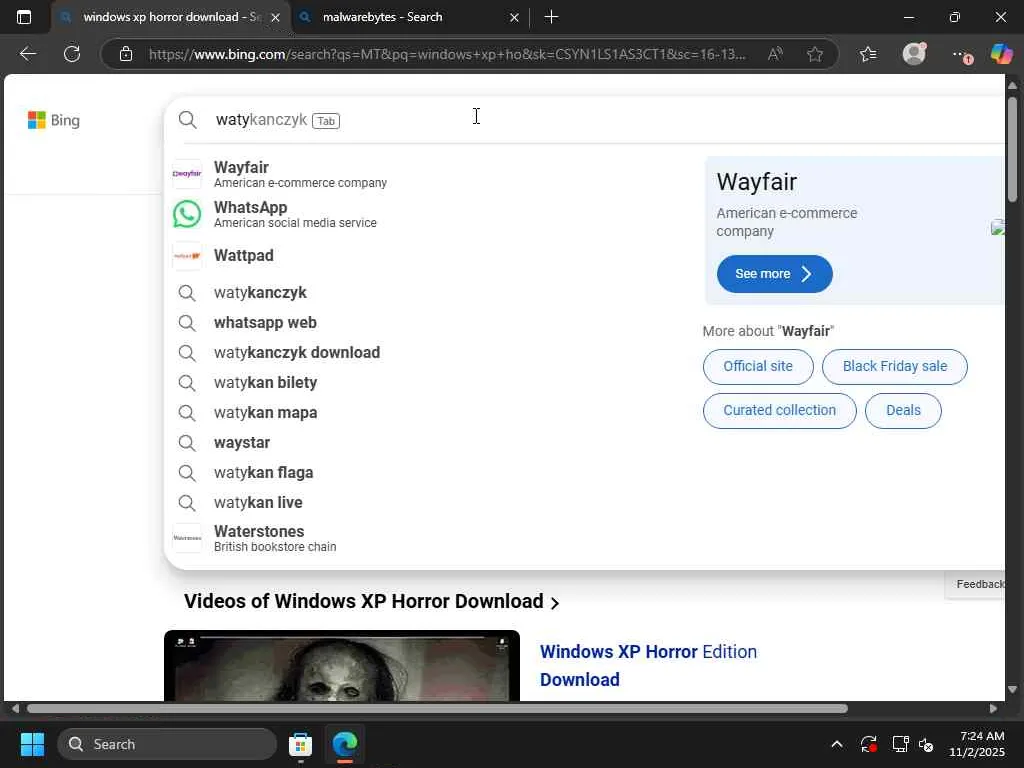Click the vertical scrollbar thumb
This screenshot has width=1024, height=768.
[1012, 149]
